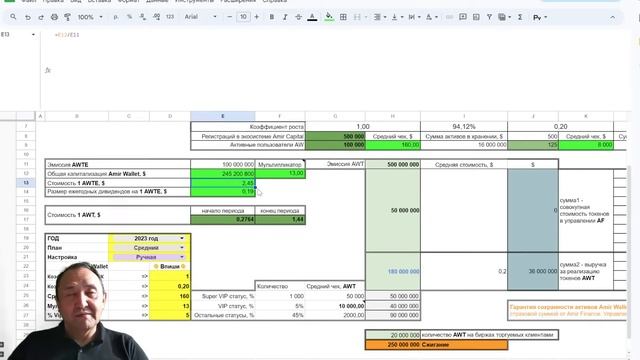Select the 'Коэффициент роста' label cell
Image resolution: width=640 pixels, height=360 pixels.
click(x=248, y=127)
